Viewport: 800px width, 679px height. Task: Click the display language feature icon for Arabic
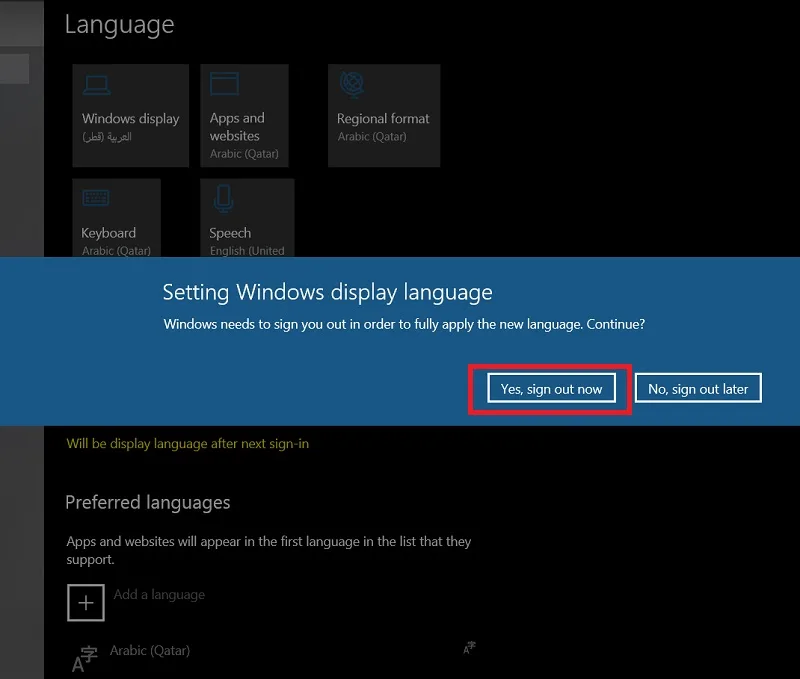469,648
